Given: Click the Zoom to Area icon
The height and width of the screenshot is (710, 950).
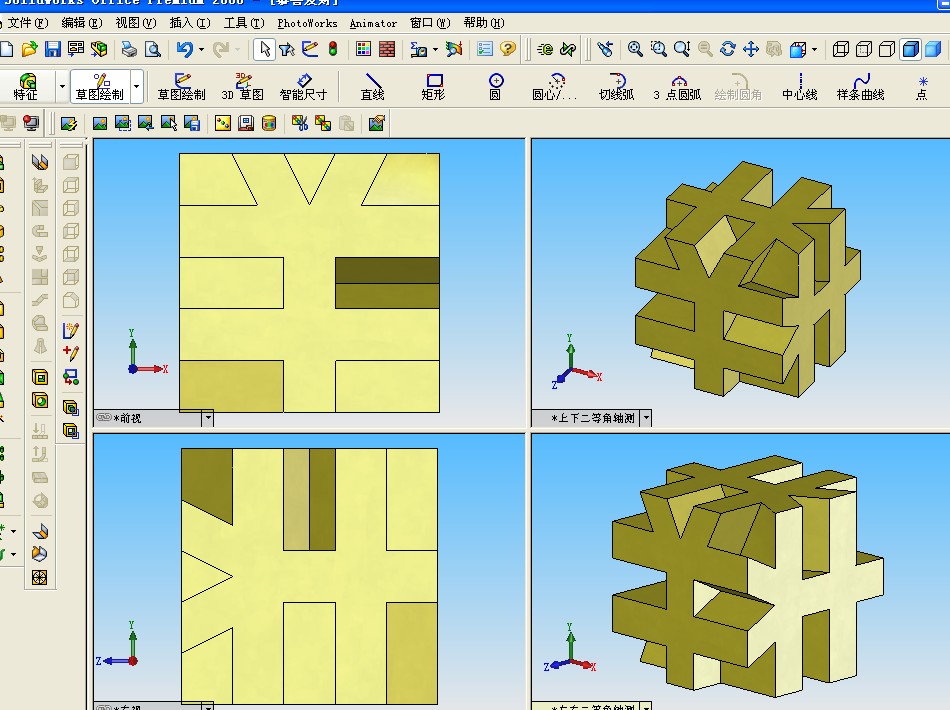Looking at the screenshot, I should (x=658, y=49).
